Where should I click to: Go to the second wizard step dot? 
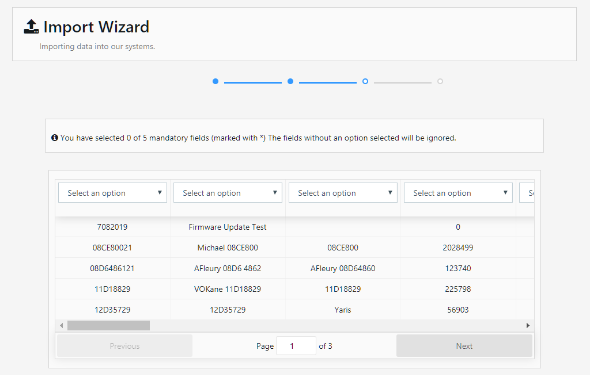290,81
